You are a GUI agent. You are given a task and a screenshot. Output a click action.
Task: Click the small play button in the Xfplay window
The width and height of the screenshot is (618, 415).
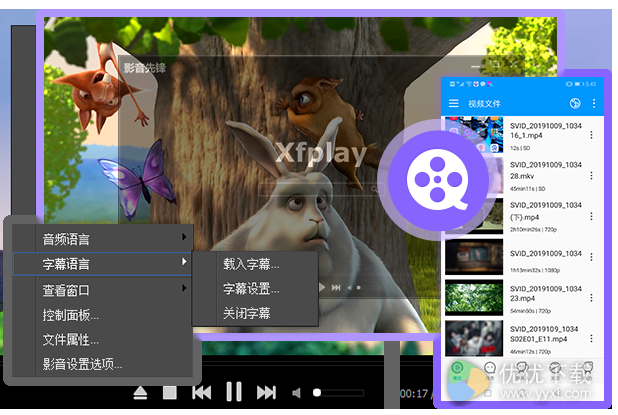[322, 288]
